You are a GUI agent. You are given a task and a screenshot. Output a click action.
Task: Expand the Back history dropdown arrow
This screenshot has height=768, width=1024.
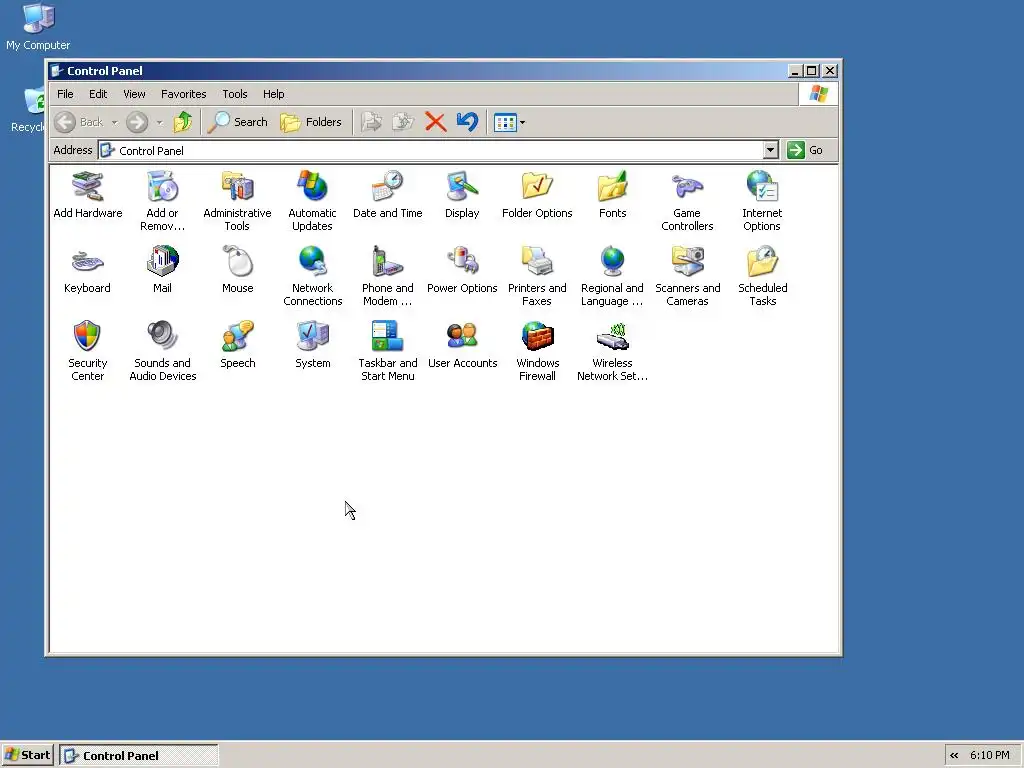(x=114, y=122)
